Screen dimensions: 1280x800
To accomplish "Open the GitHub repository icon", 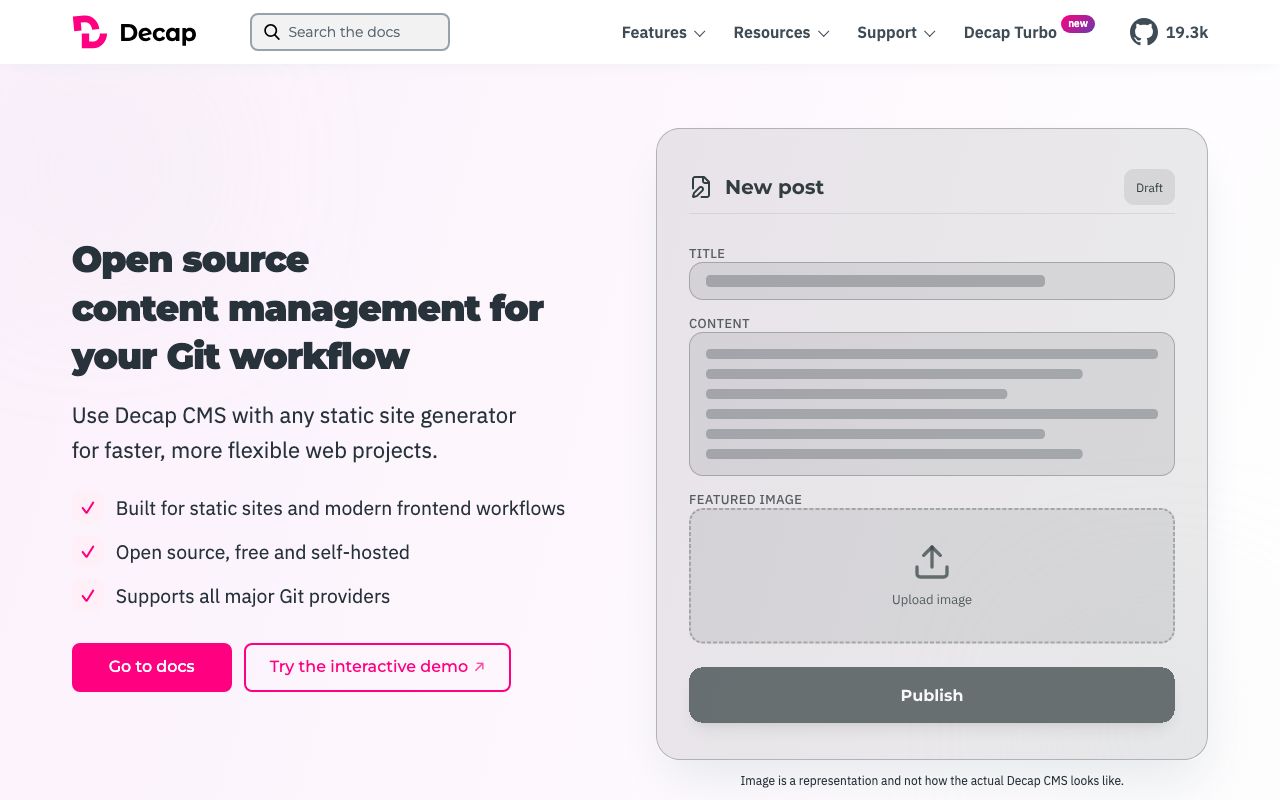I will coord(1144,32).
